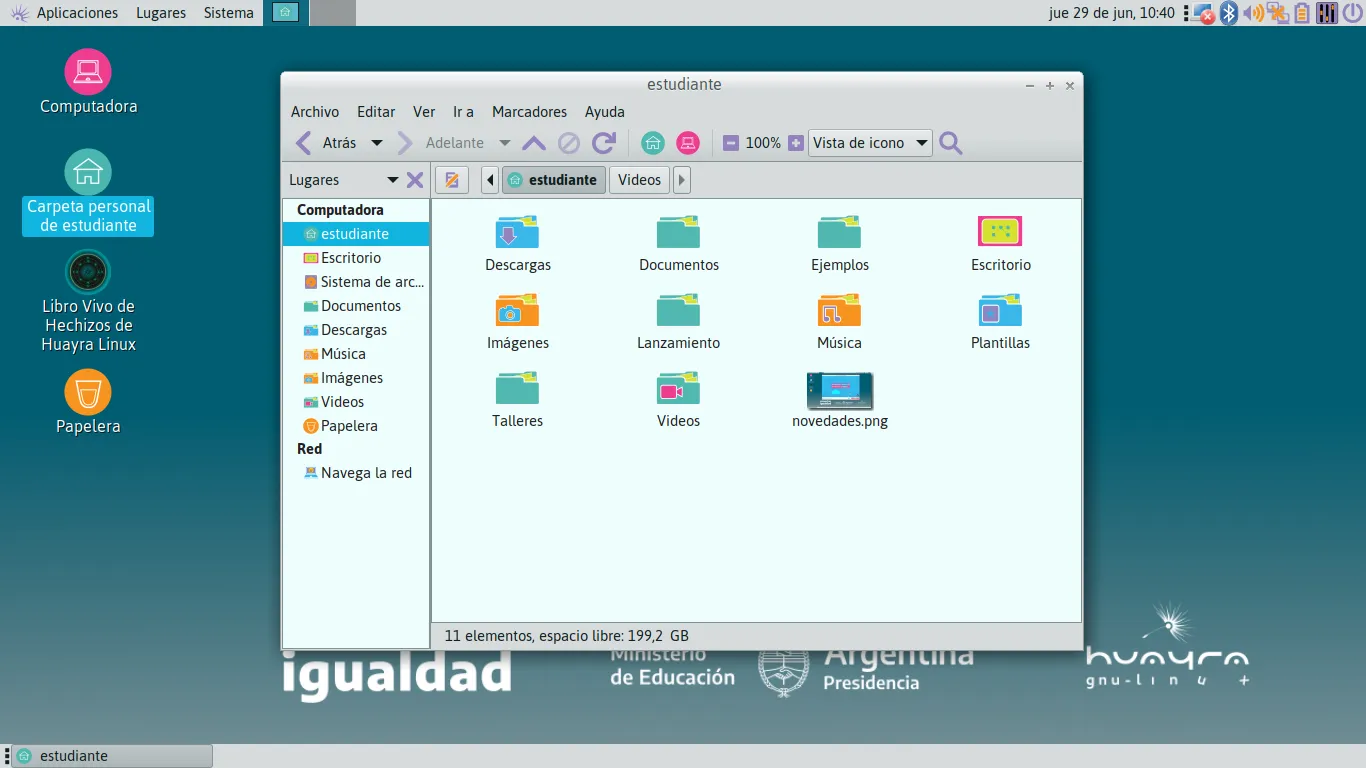Go up one directory using the up arrow icon
1366x768 pixels.
[x=534, y=142]
